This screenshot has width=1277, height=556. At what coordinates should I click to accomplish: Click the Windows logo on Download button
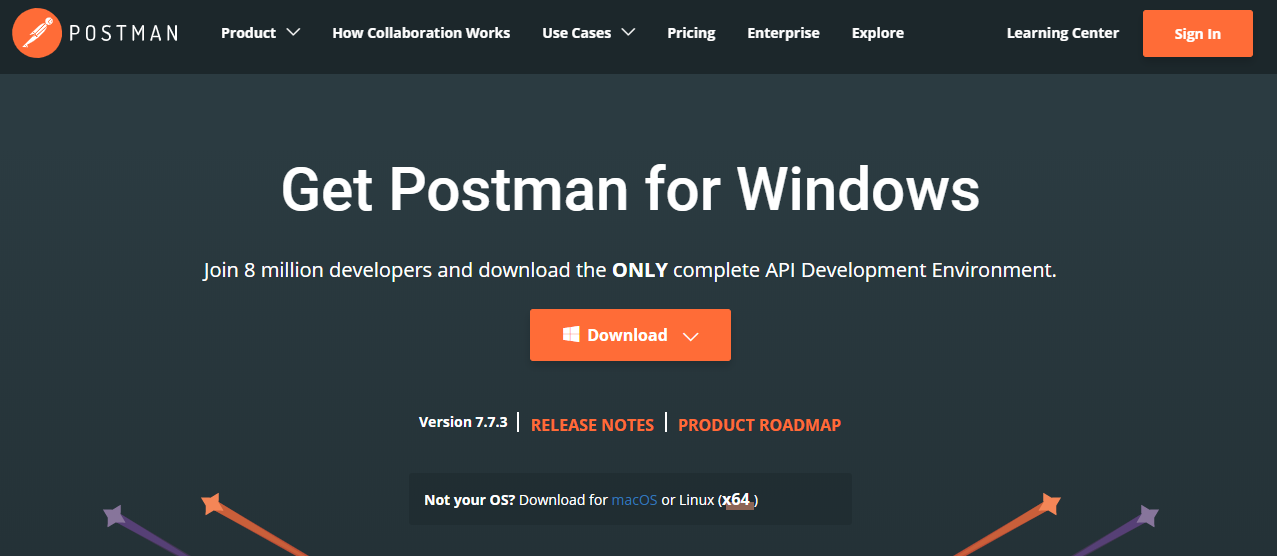(x=571, y=334)
